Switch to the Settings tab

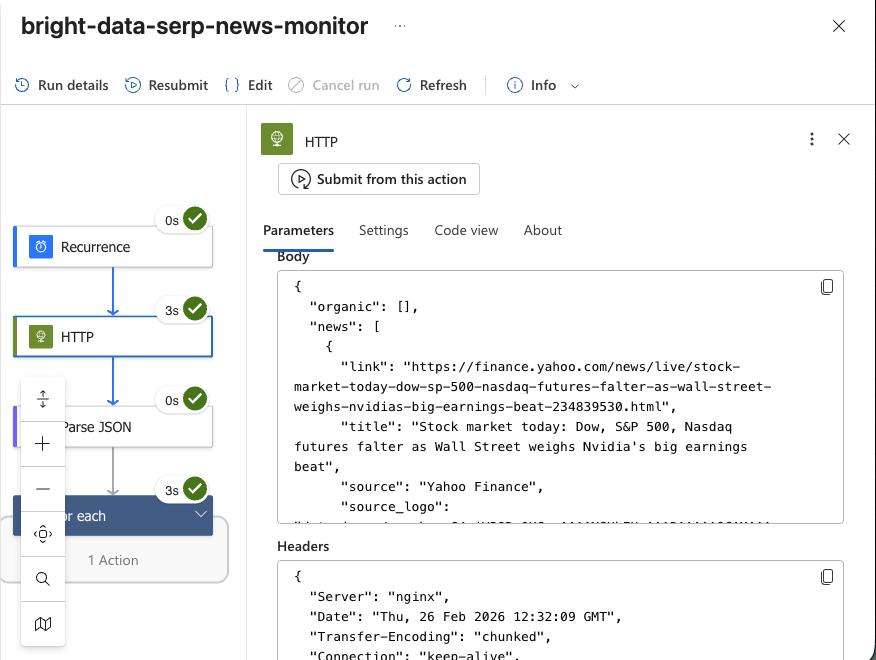(x=384, y=230)
